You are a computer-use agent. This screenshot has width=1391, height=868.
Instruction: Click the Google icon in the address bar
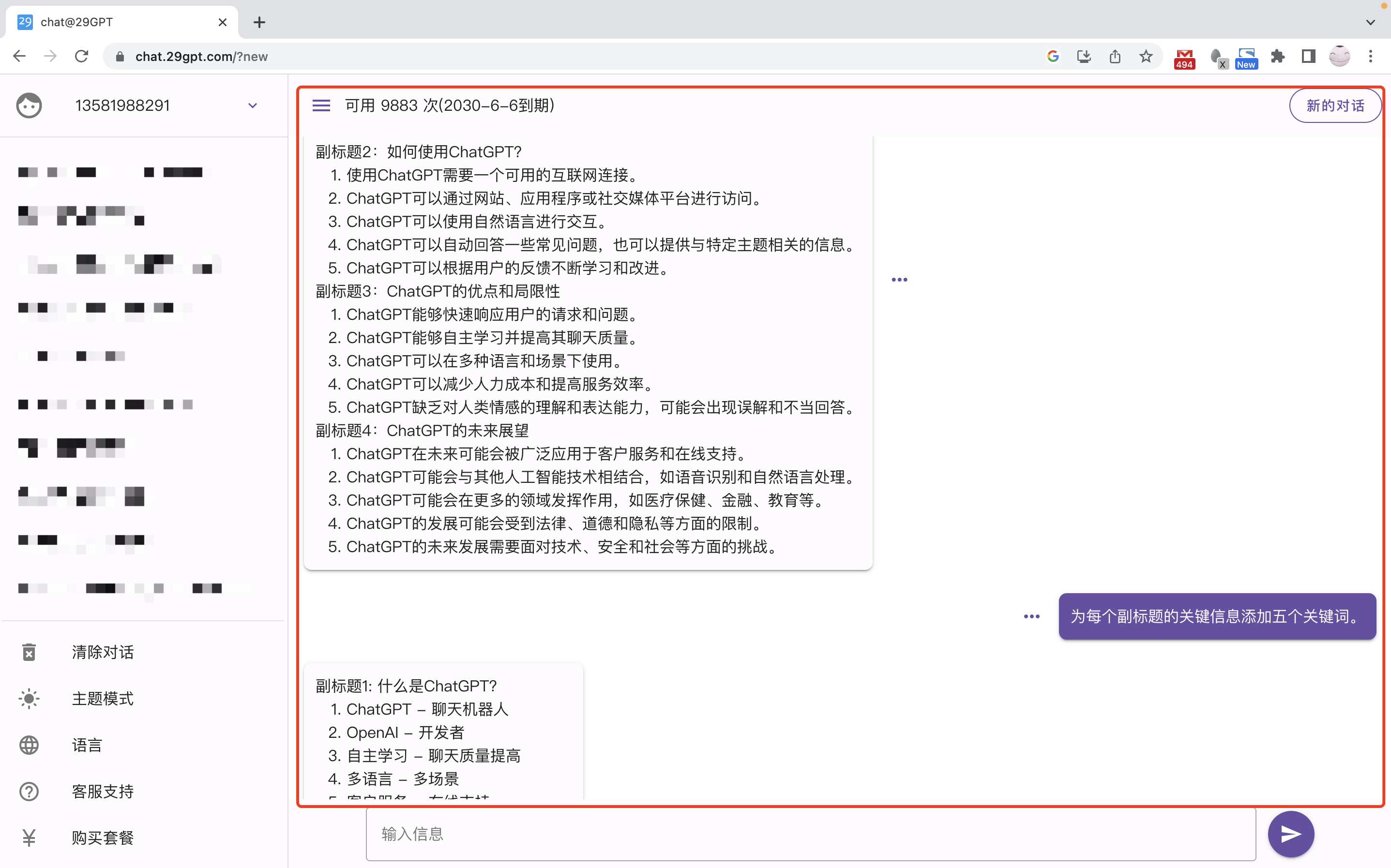[x=1053, y=56]
